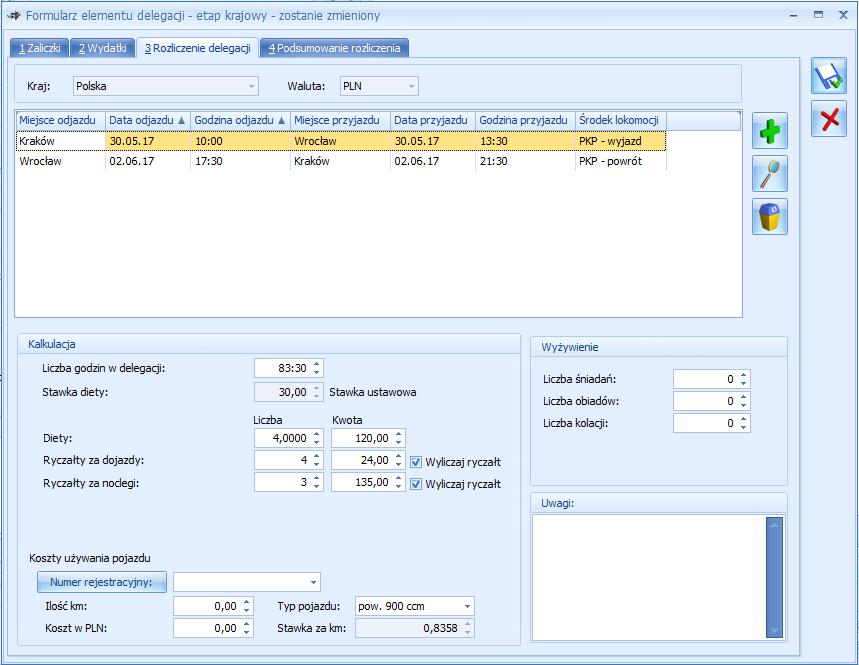
Task: Sort by Miejsce przyjazdu column header
Action: pos(340,121)
